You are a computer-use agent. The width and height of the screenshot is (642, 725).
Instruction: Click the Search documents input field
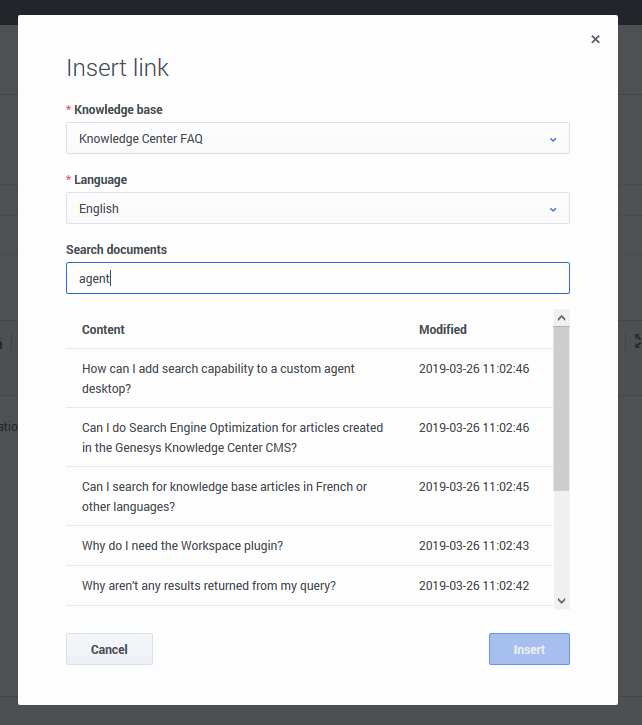click(x=317, y=279)
